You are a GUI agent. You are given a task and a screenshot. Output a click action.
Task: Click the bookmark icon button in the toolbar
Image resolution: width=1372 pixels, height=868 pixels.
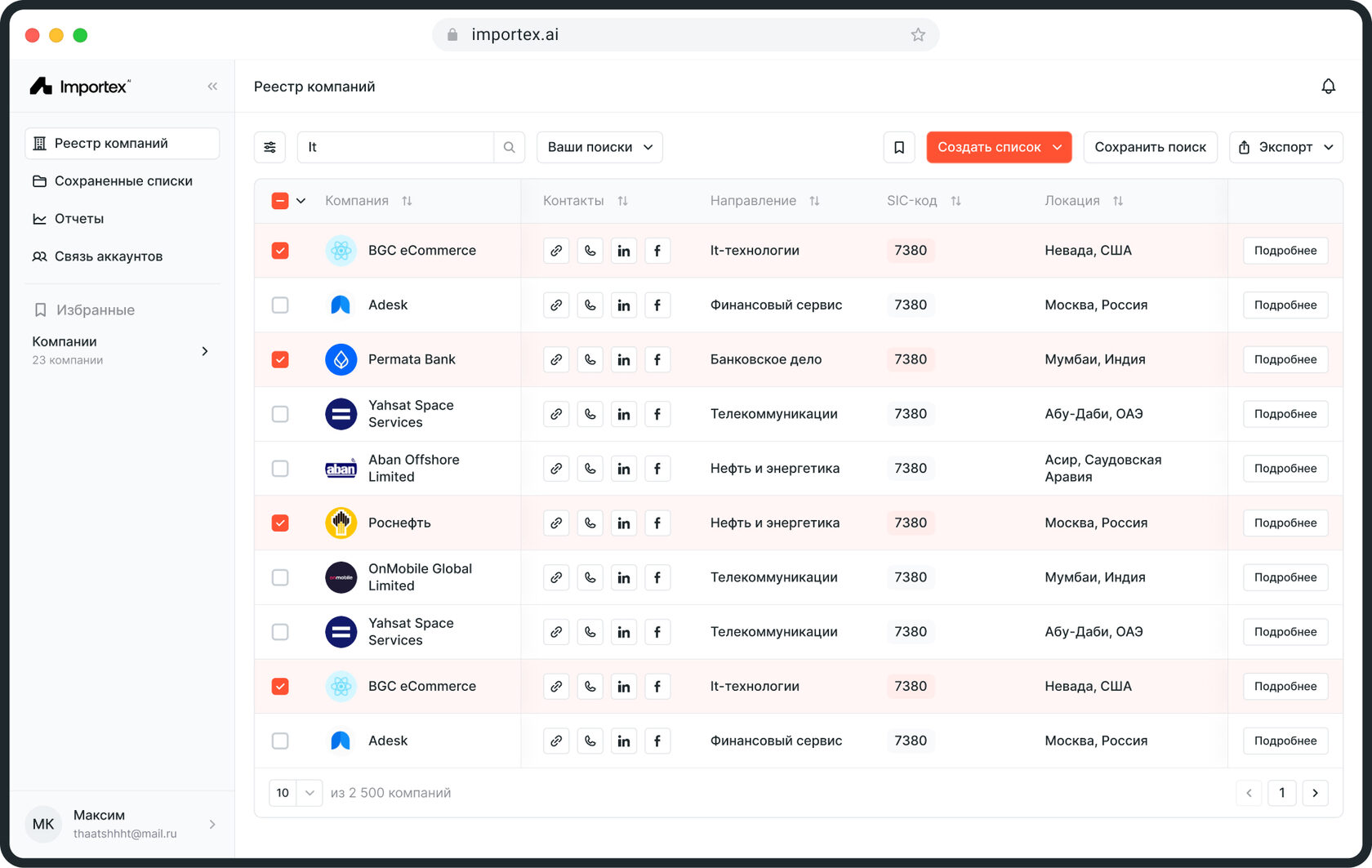pyautogui.click(x=899, y=147)
